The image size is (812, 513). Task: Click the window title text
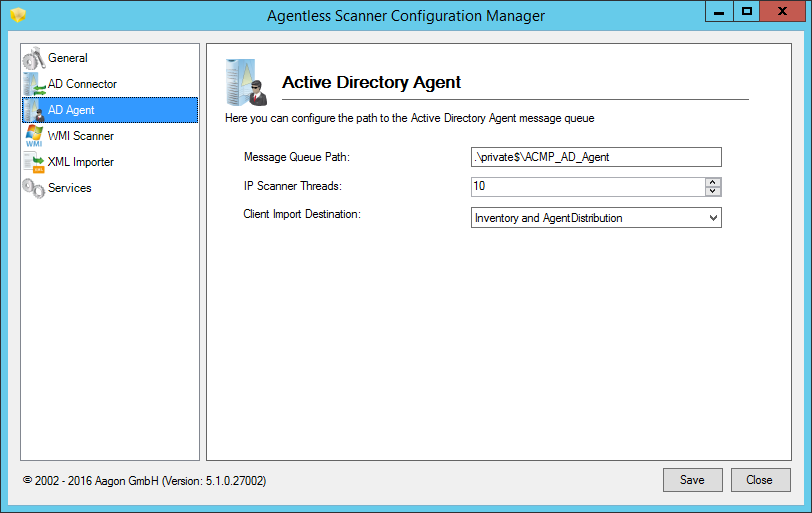[406, 16]
